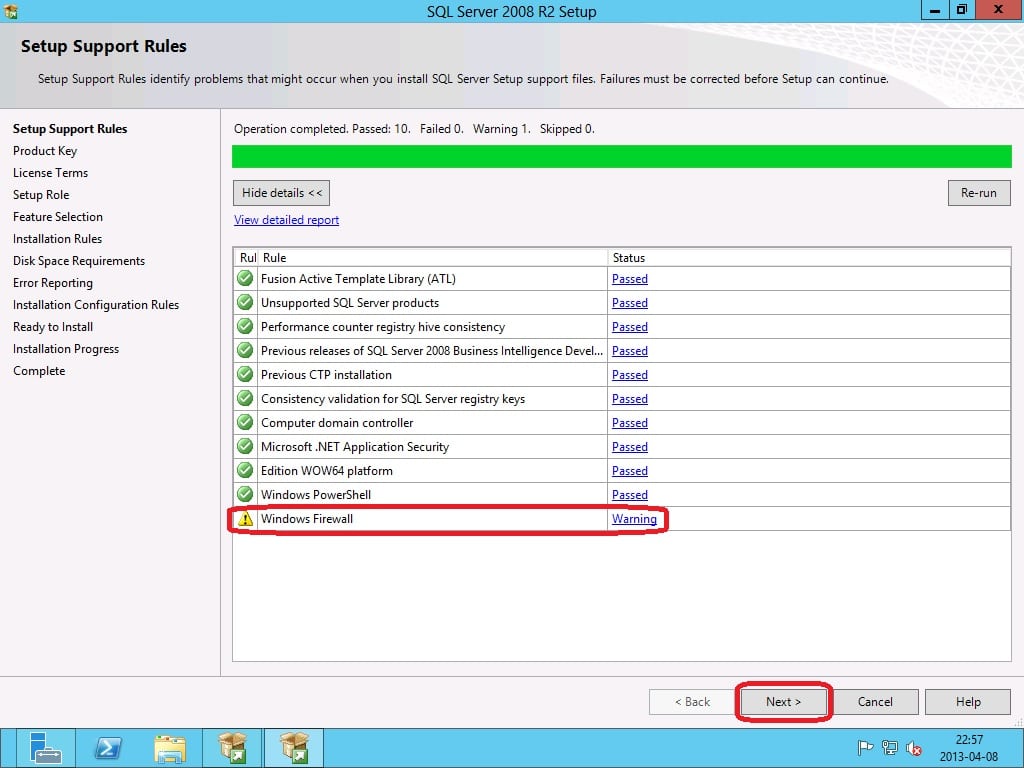Select Setup Support Rules step in sidebar
Viewport: 1024px width, 768px height.
[x=70, y=129]
